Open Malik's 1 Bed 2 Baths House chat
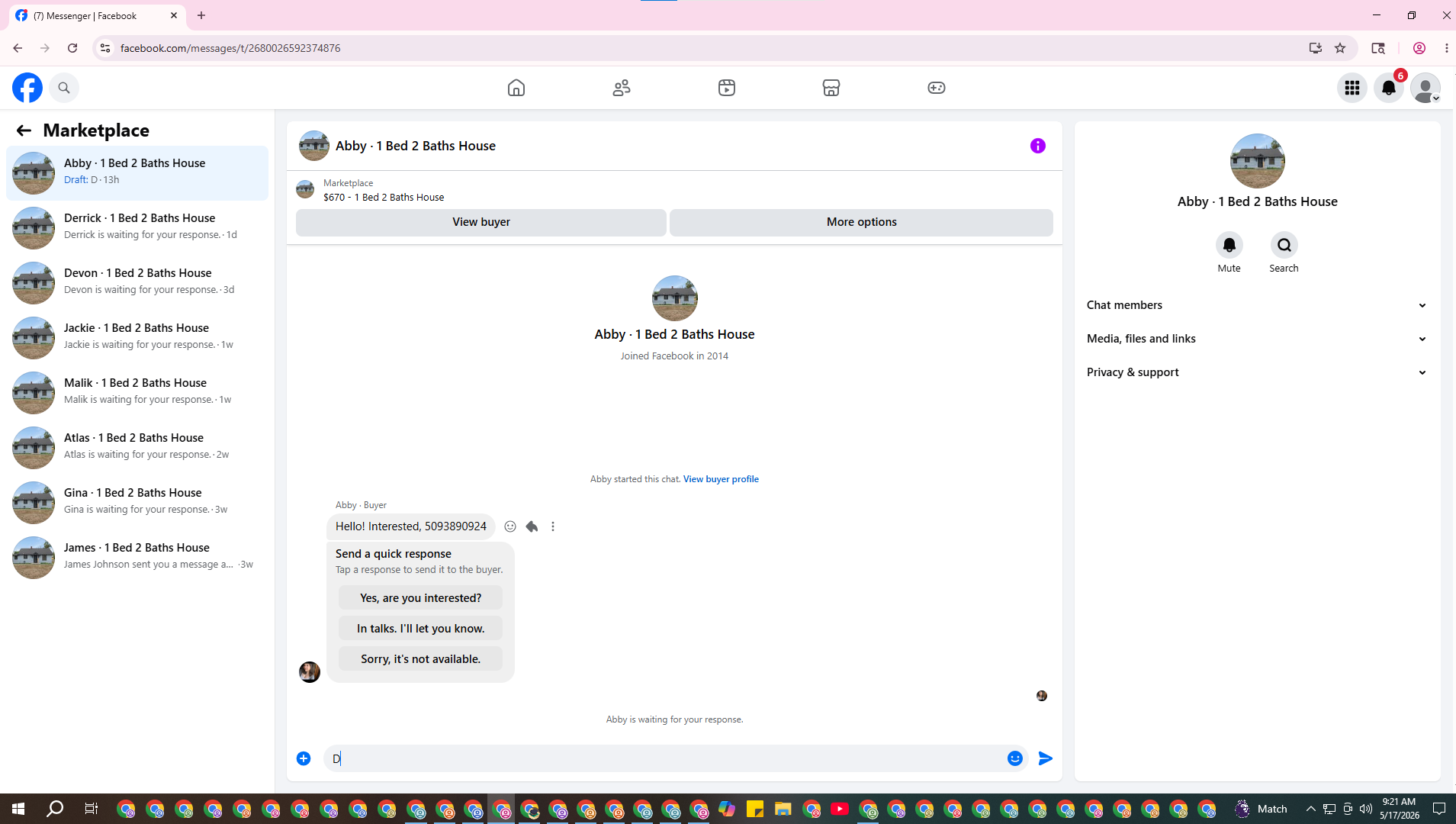1456x824 pixels. pyautogui.click(x=137, y=393)
